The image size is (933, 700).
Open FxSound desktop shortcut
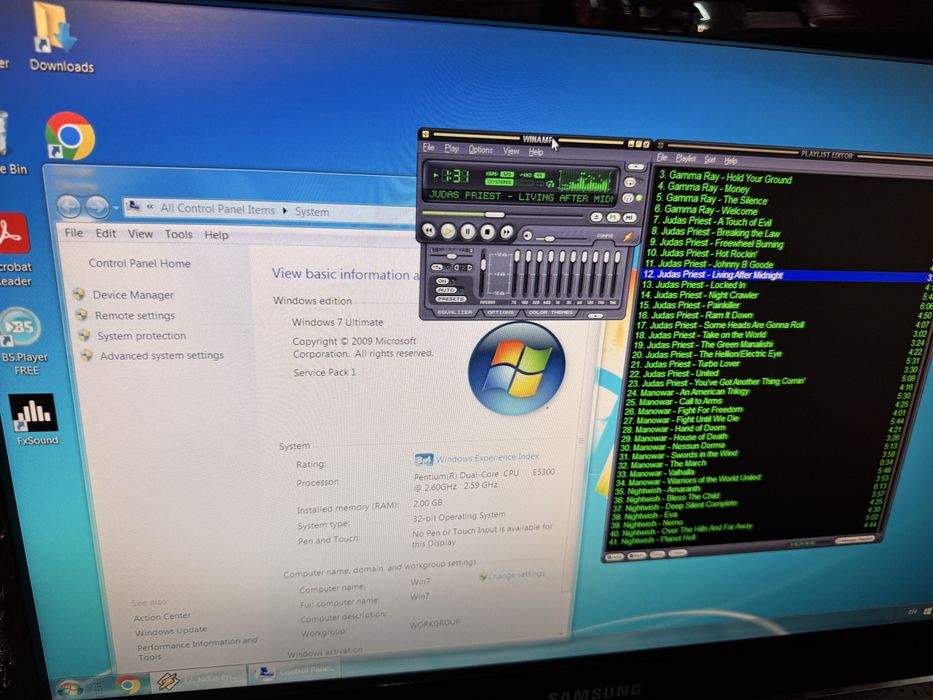pyautogui.click(x=35, y=420)
